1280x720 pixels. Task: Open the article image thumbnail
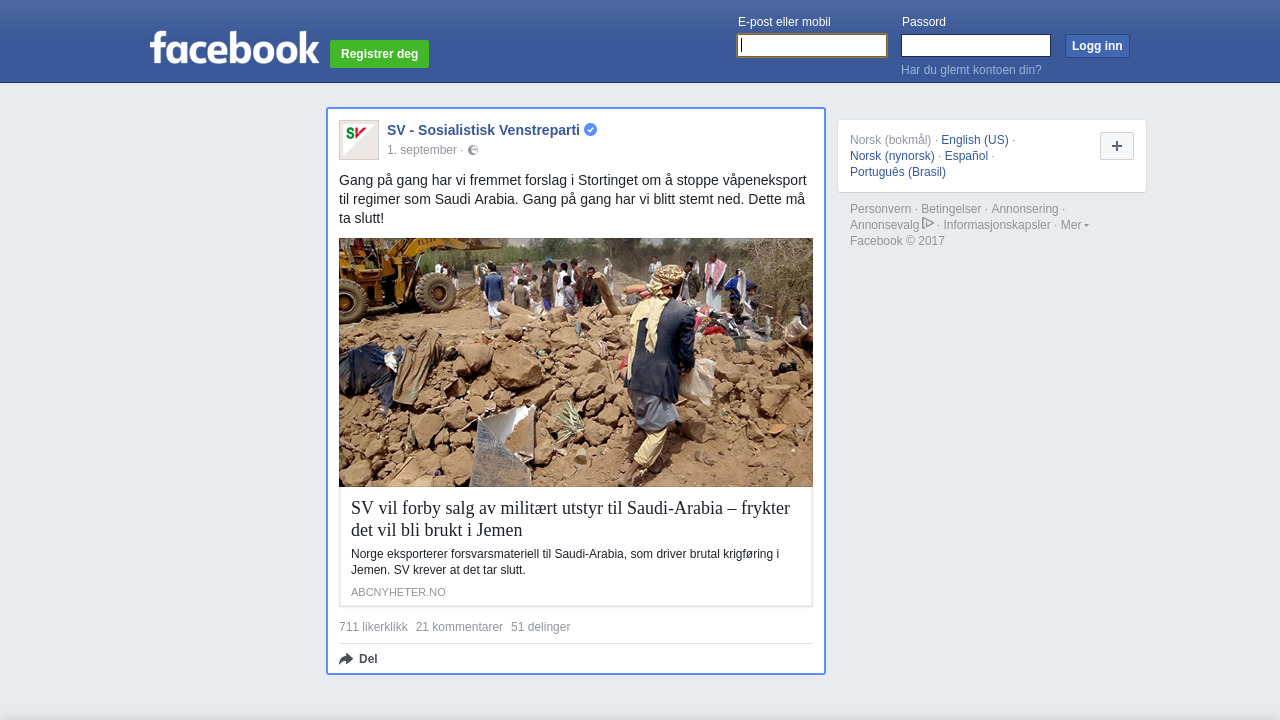(x=576, y=362)
